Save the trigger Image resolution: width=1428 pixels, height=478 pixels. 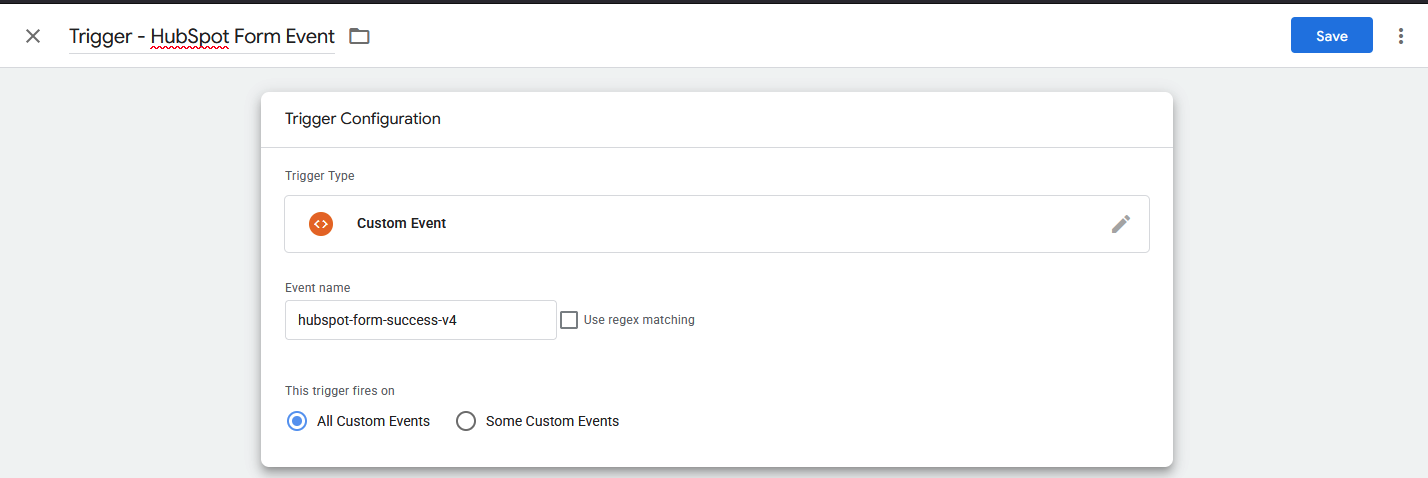point(1332,36)
